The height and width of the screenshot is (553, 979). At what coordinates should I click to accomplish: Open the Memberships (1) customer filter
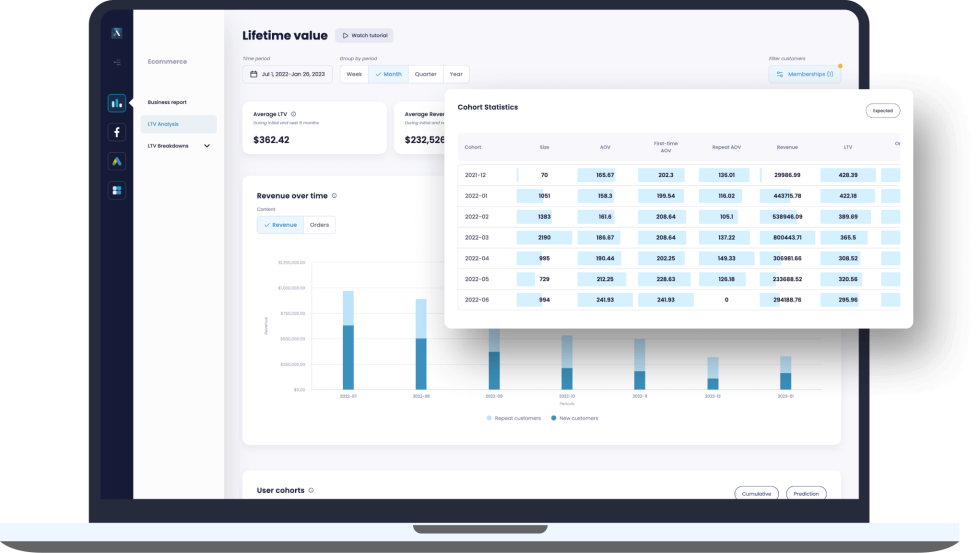coord(805,74)
